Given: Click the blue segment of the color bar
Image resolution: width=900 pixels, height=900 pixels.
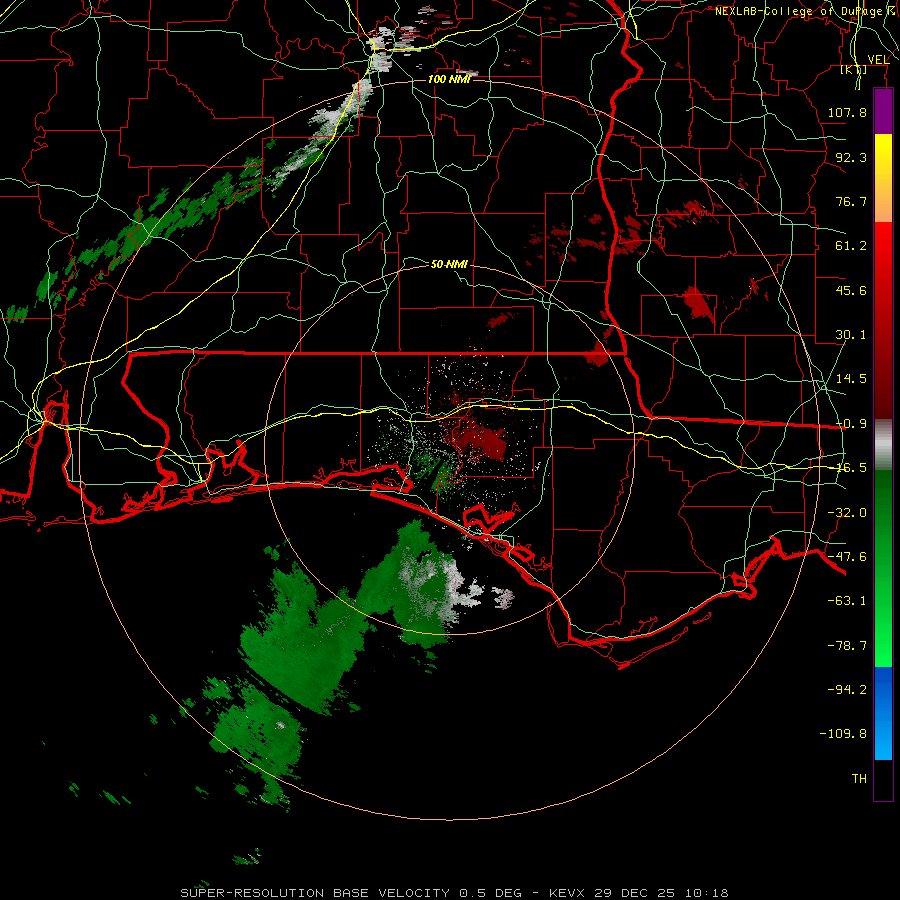Looking at the screenshot, I should pyautogui.click(x=883, y=713).
